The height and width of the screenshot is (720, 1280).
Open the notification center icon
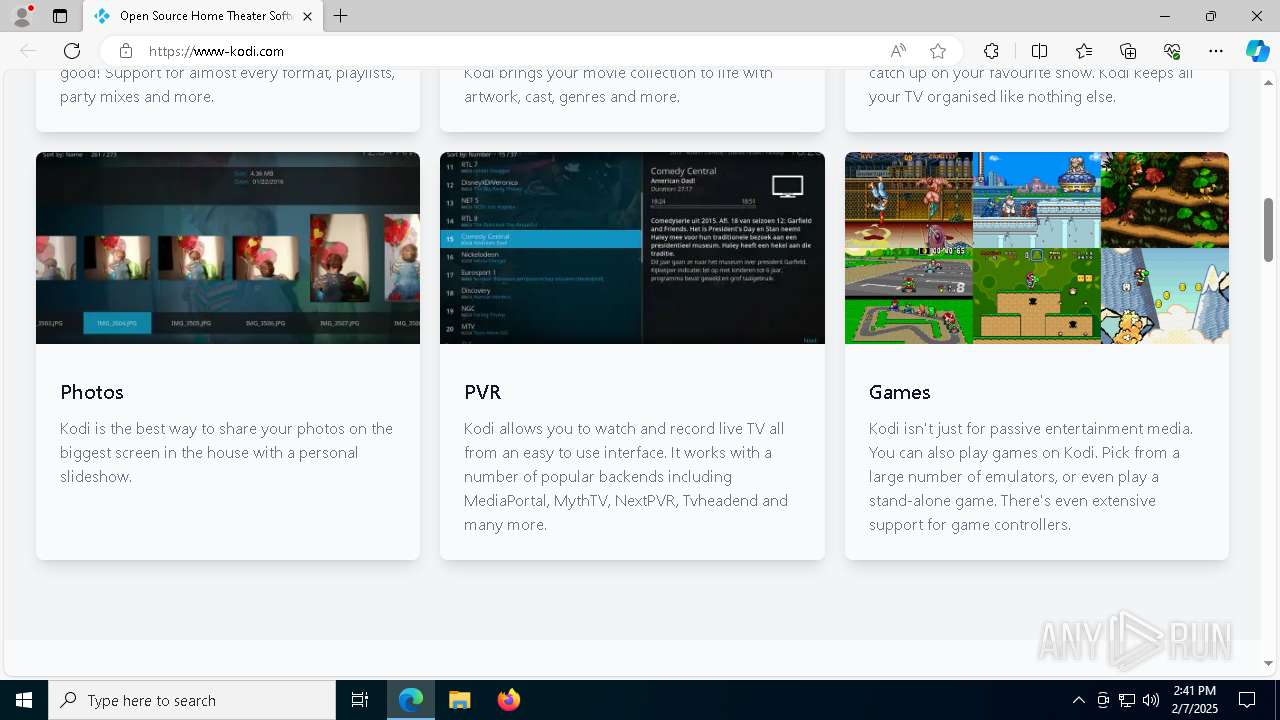click(x=1247, y=700)
